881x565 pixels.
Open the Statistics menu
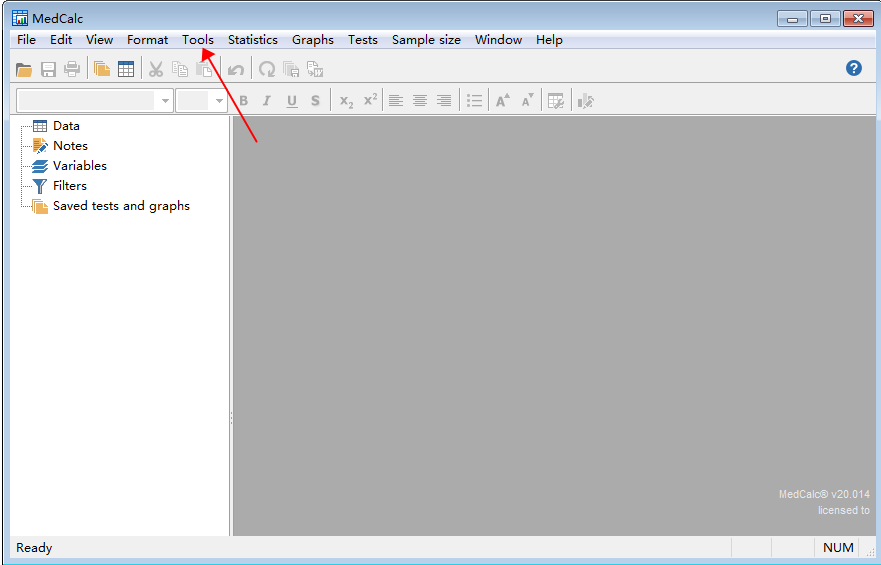pyautogui.click(x=253, y=40)
